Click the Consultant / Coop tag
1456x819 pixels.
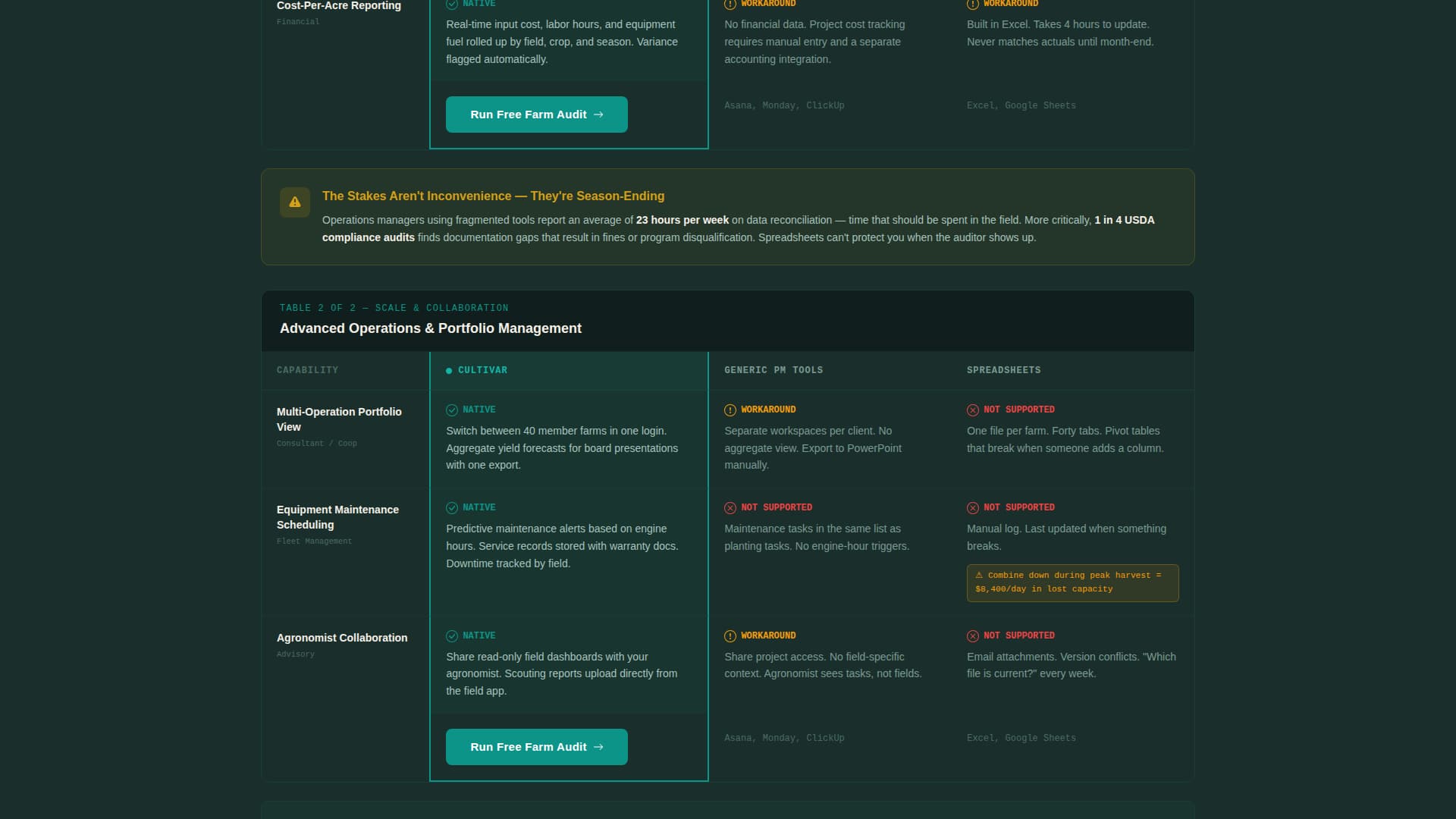pos(316,444)
